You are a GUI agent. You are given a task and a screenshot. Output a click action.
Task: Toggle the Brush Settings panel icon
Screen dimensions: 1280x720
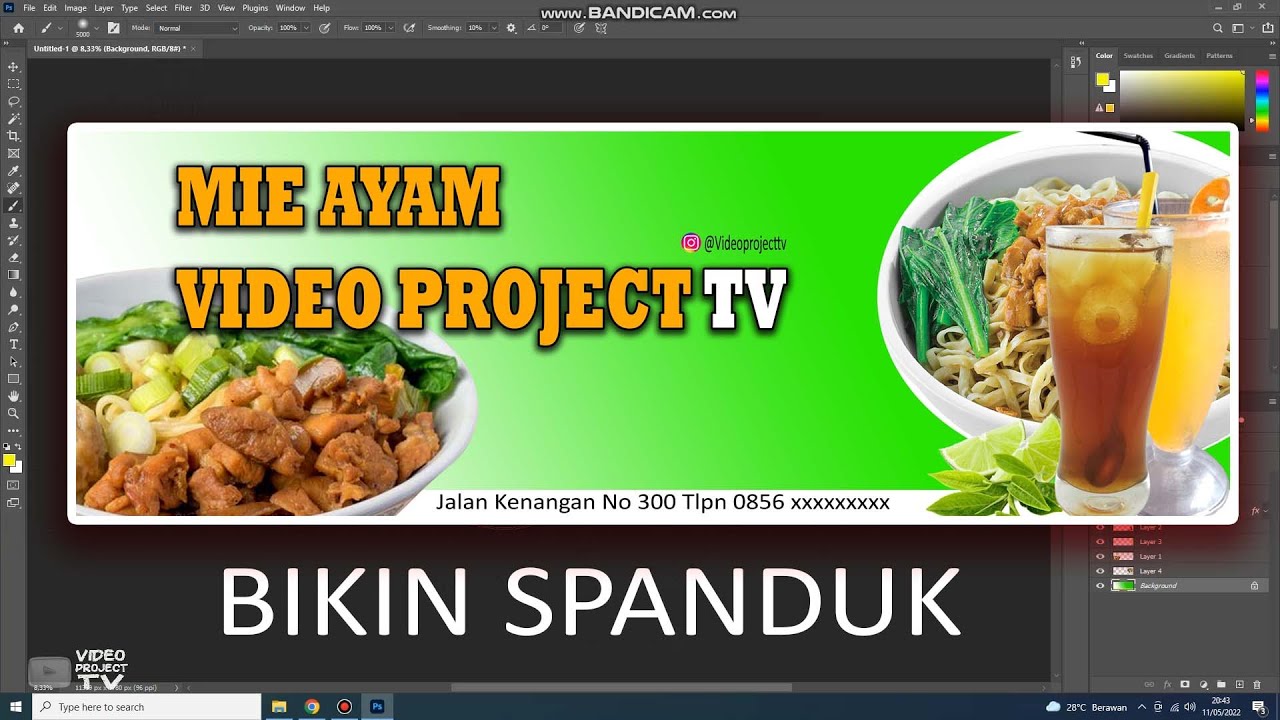(x=113, y=28)
